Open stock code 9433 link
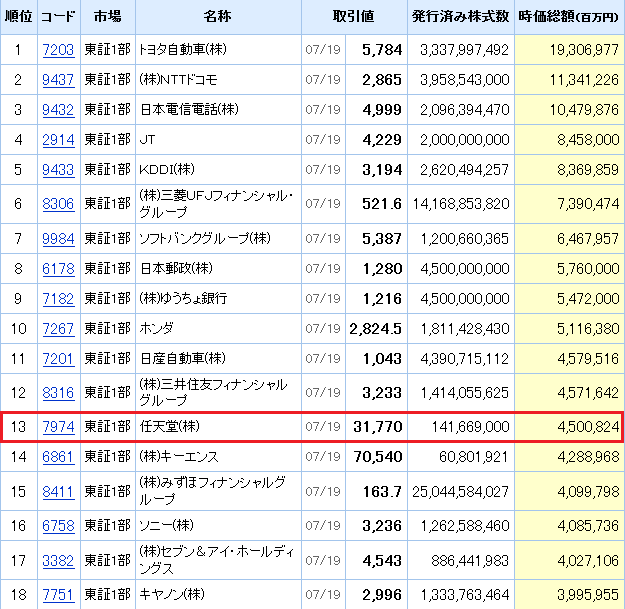Viewport: 625px width, 609px height. [58, 170]
